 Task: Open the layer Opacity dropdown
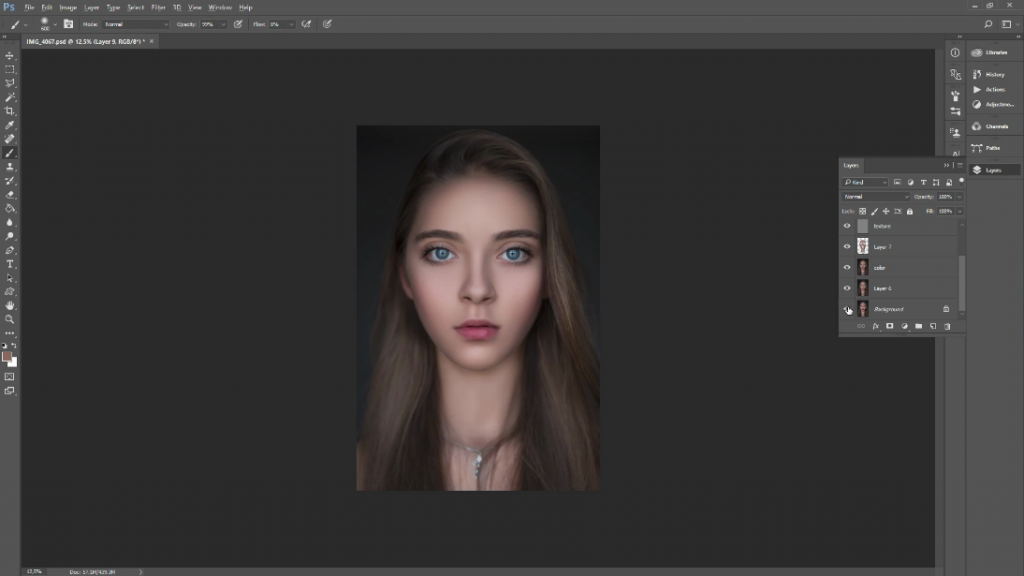tap(959, 197)
